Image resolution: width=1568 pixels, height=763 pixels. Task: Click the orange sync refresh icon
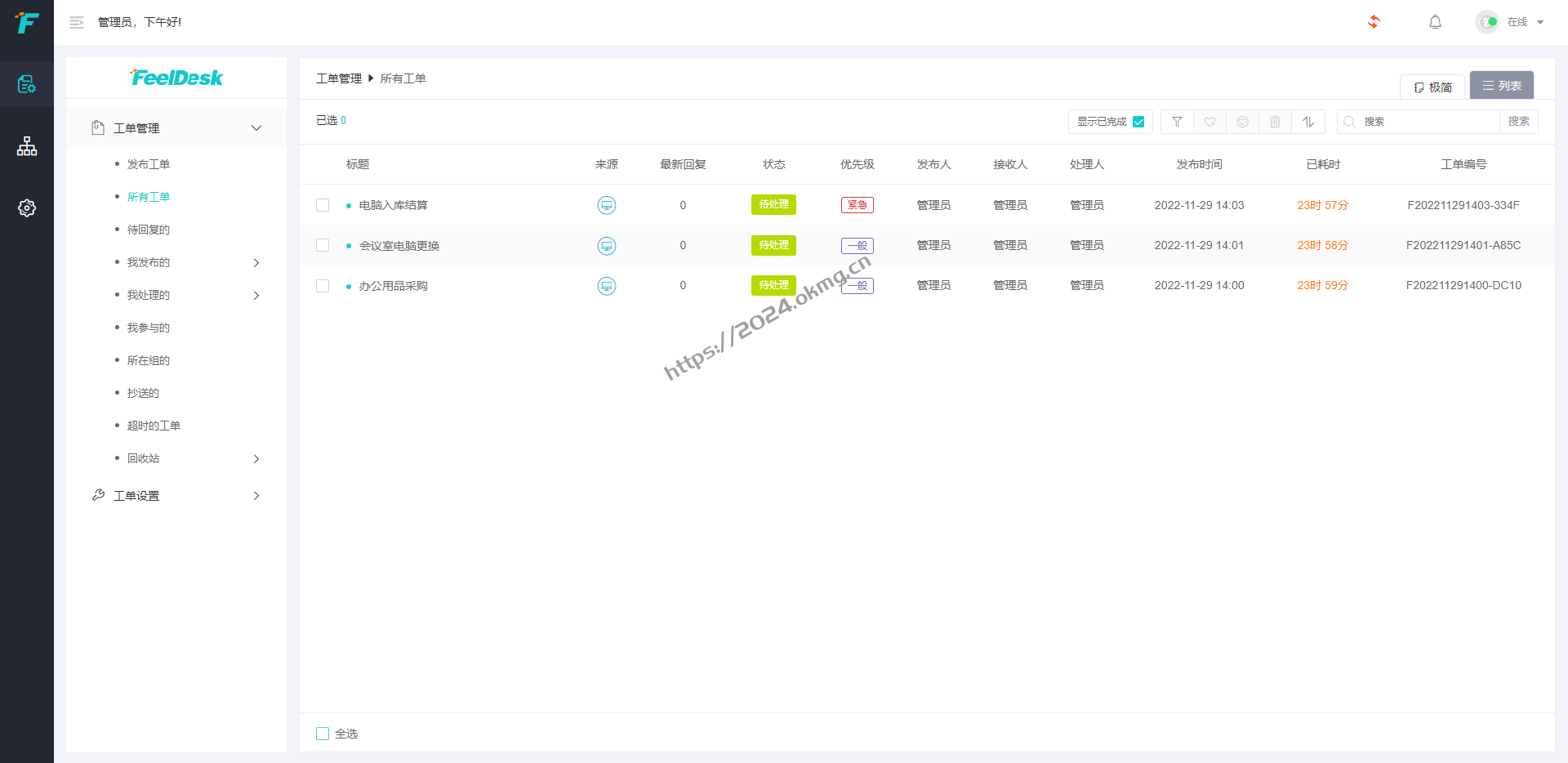coord(1374,22)
